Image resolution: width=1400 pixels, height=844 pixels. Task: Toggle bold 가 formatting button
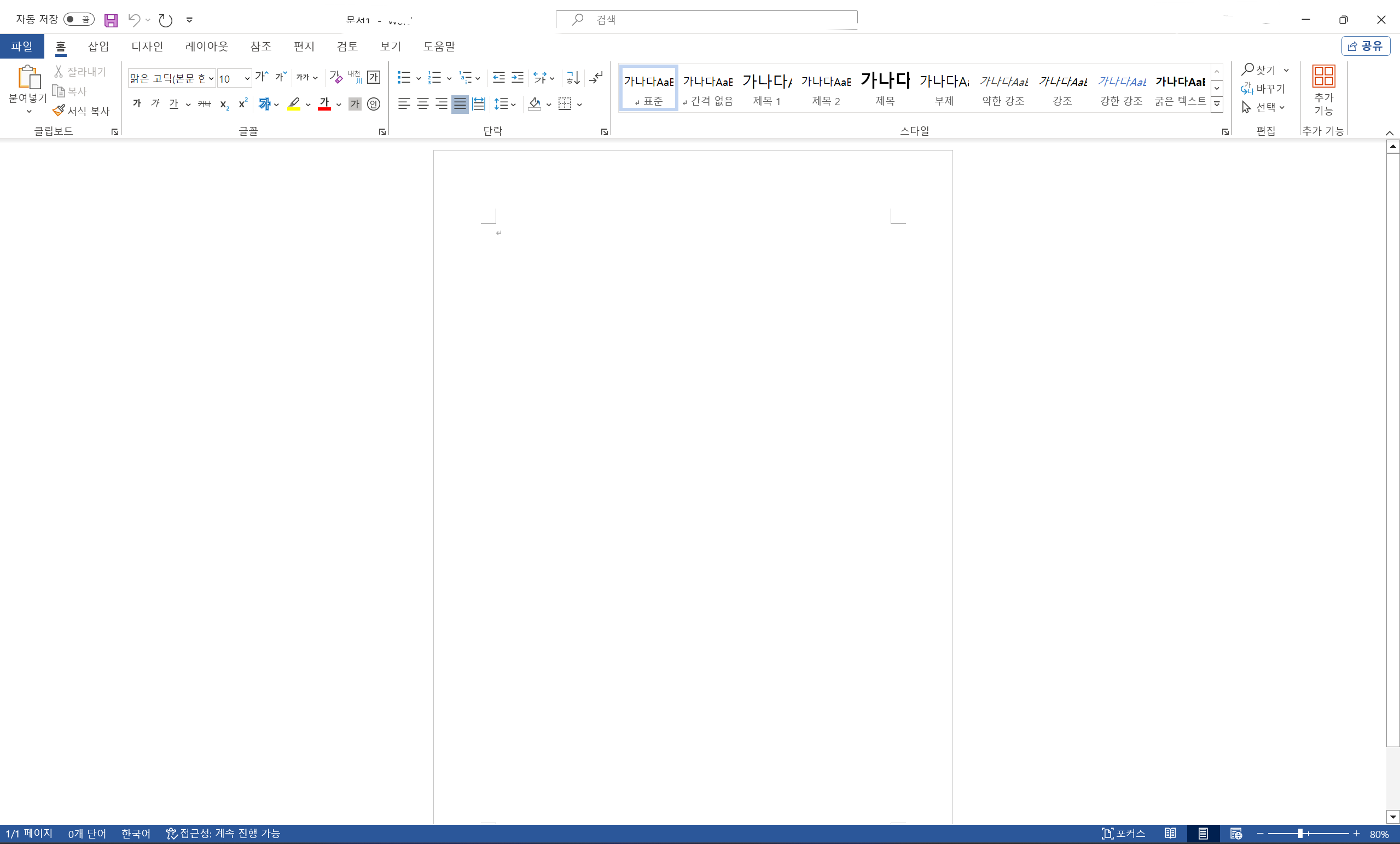[x=137, y=103]
